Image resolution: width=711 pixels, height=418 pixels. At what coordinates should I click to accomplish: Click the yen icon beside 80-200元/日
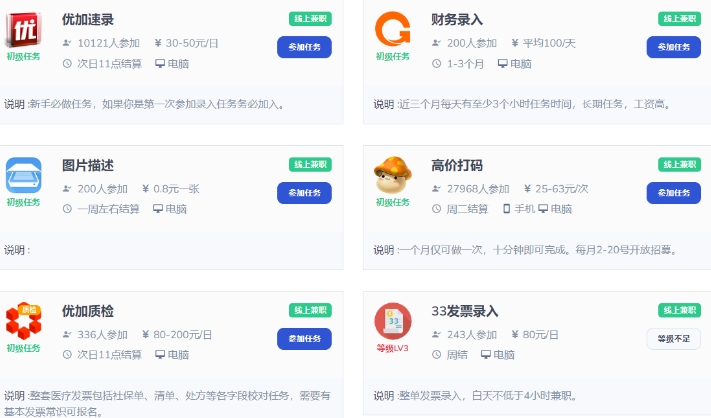[x=146, y=335]
